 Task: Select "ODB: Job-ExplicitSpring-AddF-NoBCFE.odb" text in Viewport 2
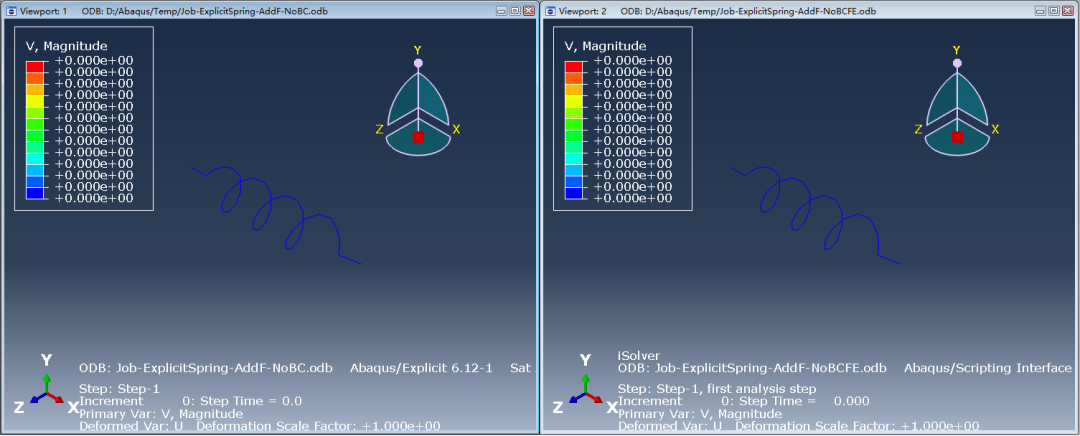tap(752, 368)
